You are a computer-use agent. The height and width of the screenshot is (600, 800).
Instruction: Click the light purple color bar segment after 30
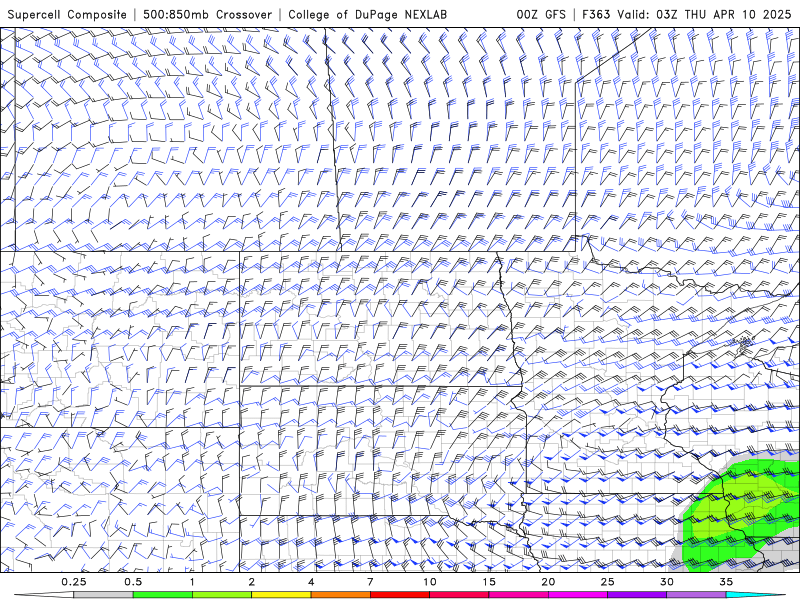696,595
